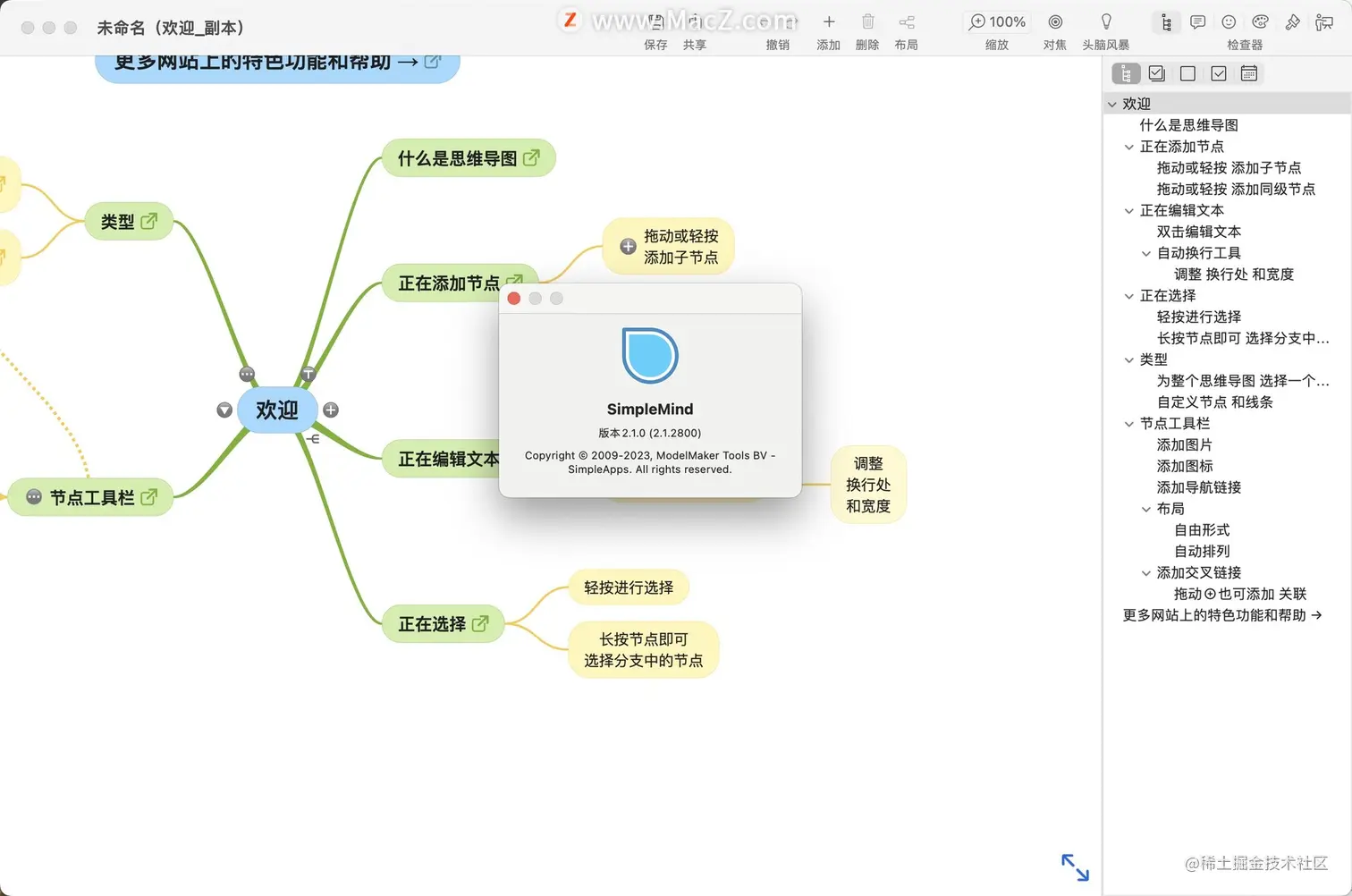Click the dots icon on 节点工具栏 node

(x=34, y=497)
